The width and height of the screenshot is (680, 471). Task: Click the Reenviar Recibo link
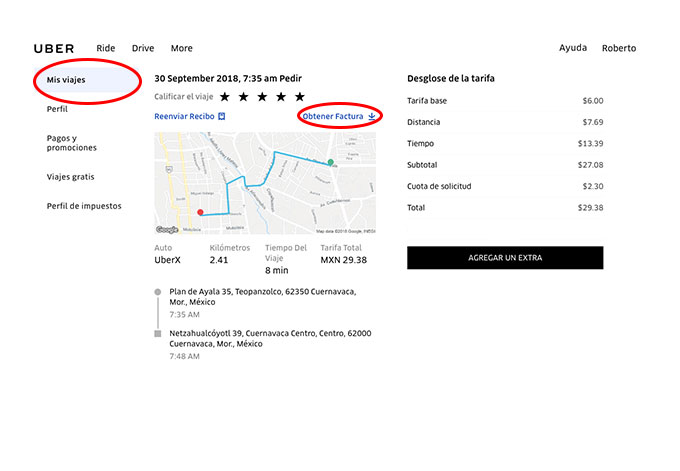click(x=184, y=116)
